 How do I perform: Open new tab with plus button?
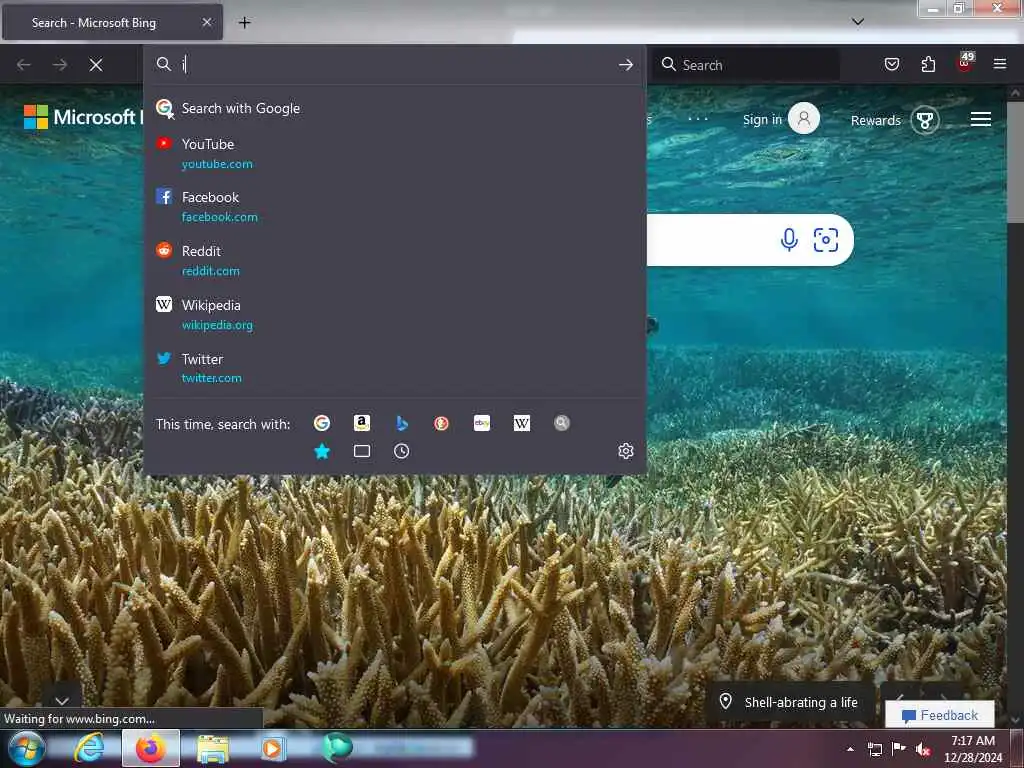click(244, 23)
